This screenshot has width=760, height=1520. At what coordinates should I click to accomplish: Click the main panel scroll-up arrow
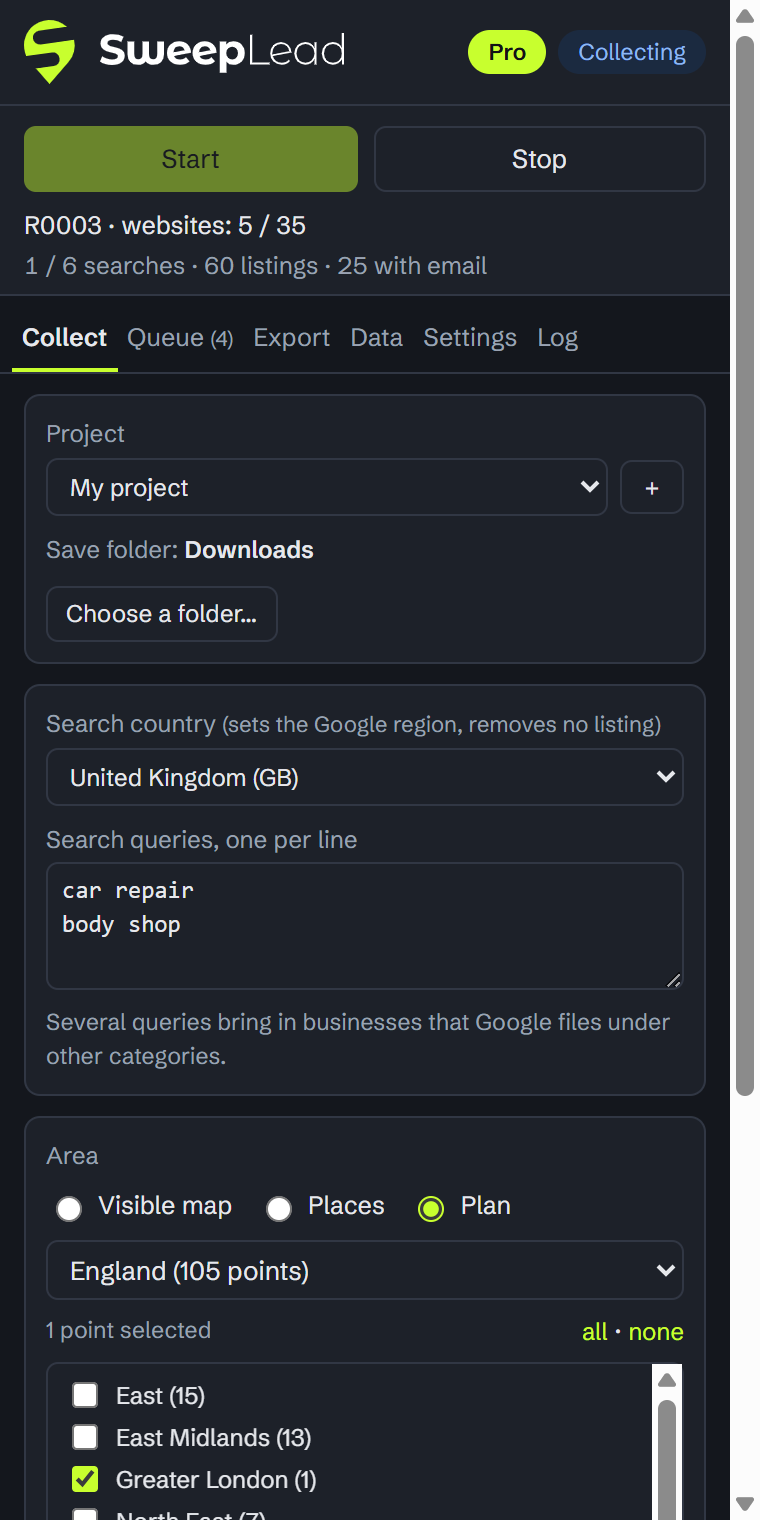(x=745, y=15)
